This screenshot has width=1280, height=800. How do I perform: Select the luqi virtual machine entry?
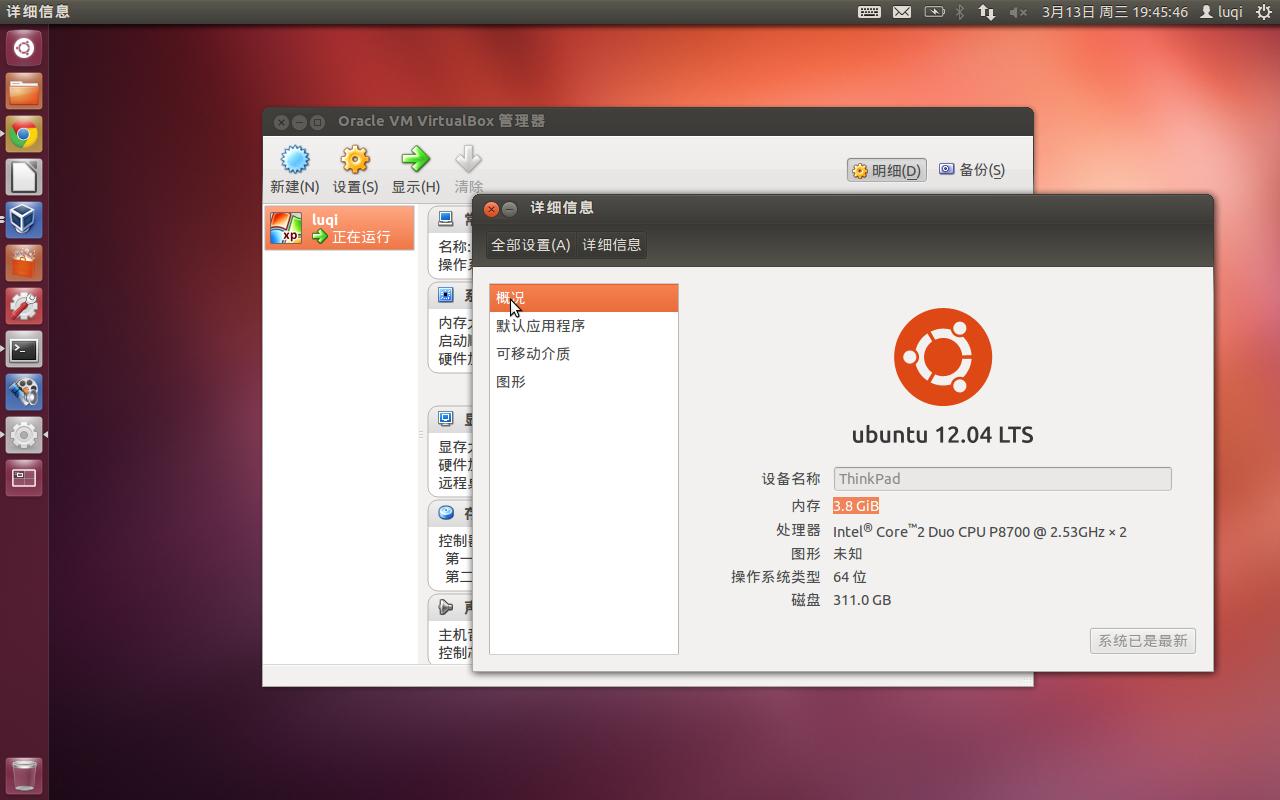339,228
